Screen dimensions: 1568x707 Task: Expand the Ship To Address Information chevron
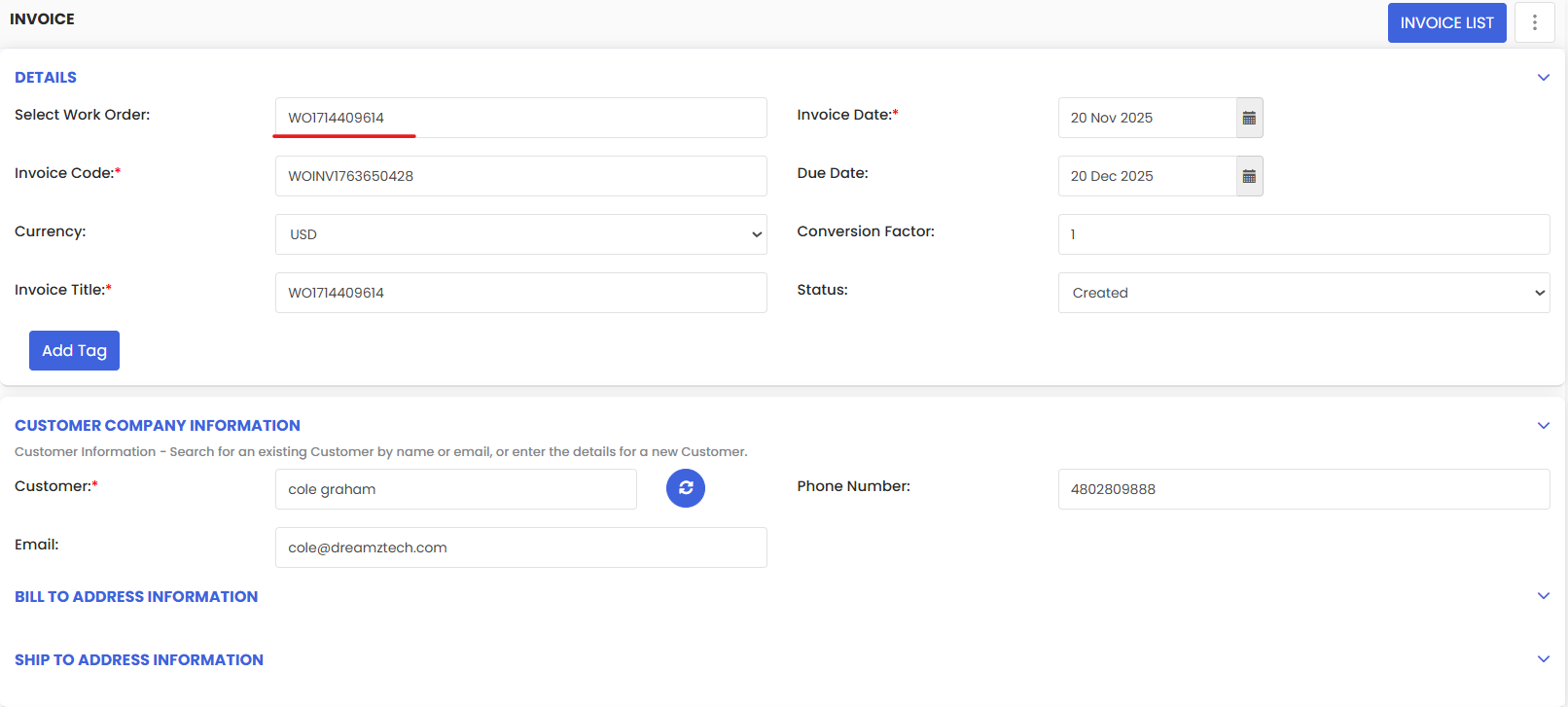pyautogui.click(x=1544, y=659)
